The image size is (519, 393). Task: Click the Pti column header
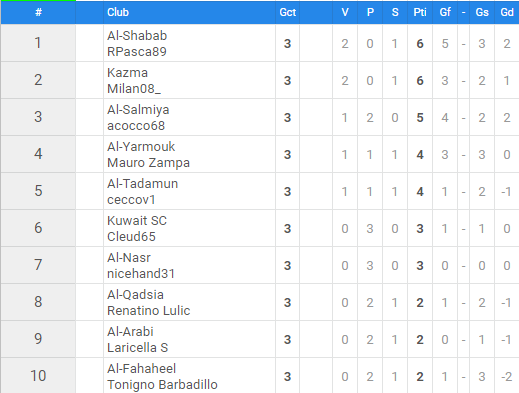tap(420, 12)
